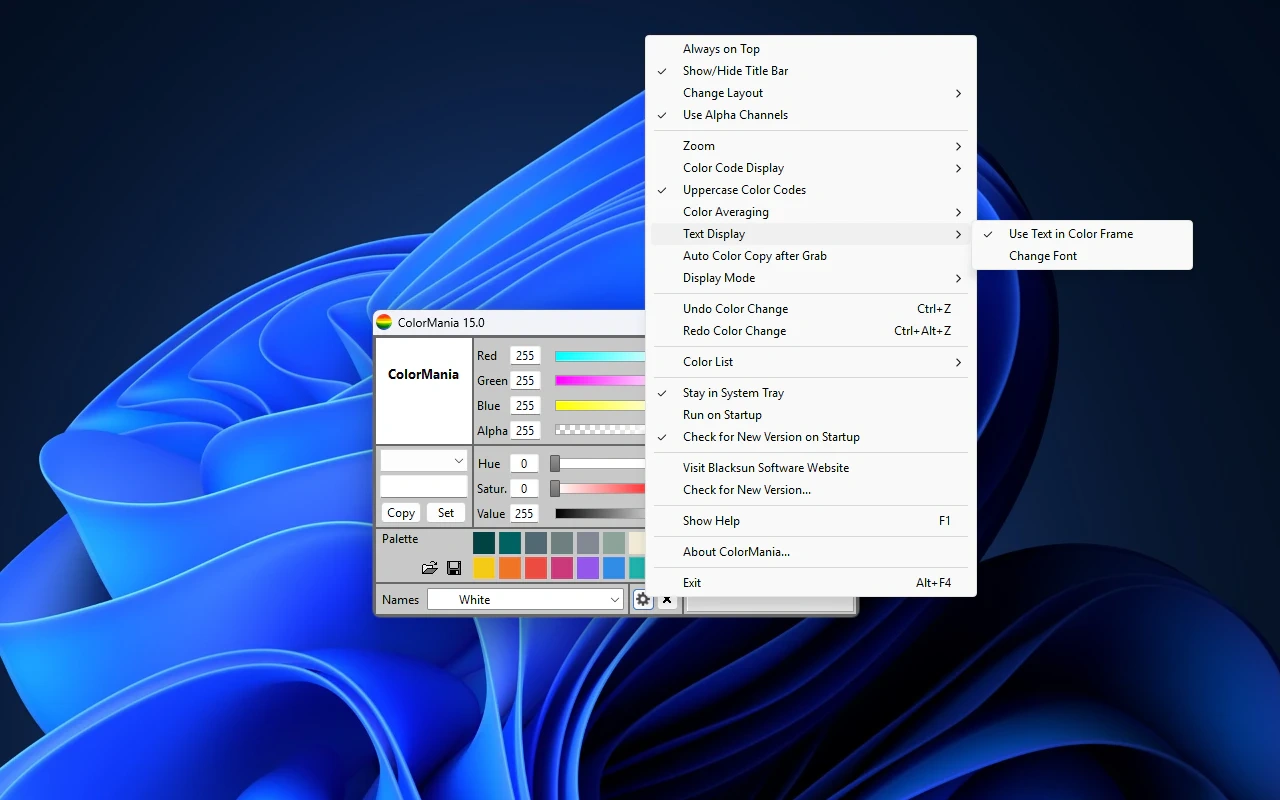The image size is (1280, 800).
Task: Click the Red value input field
Action: [x=525, y=356]
